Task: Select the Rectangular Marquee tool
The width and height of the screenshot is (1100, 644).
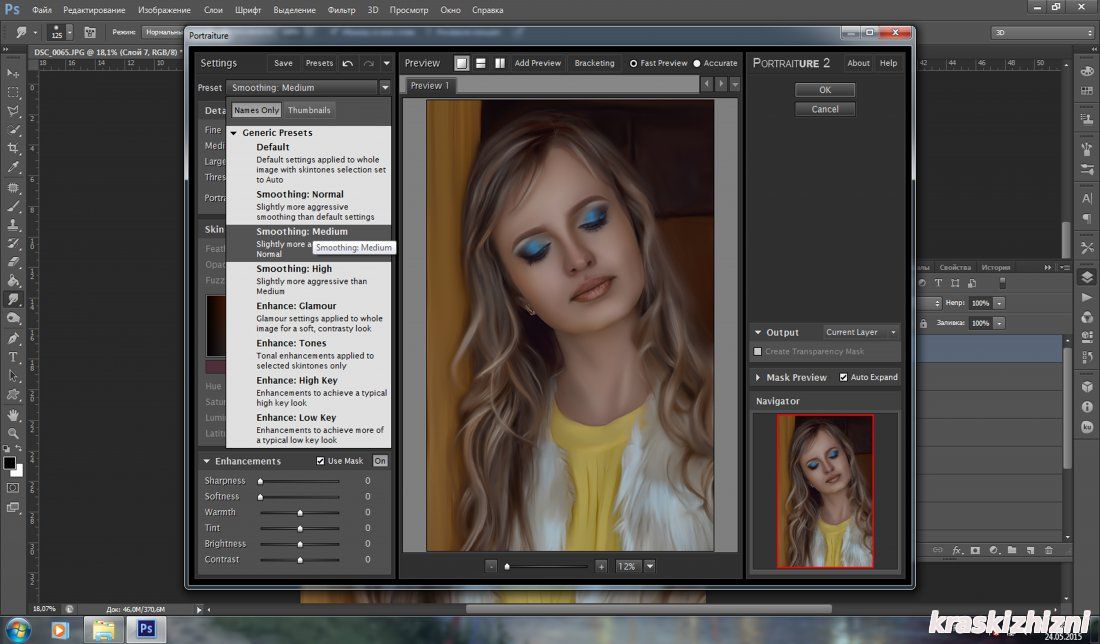Action: (x=13, y=92)
